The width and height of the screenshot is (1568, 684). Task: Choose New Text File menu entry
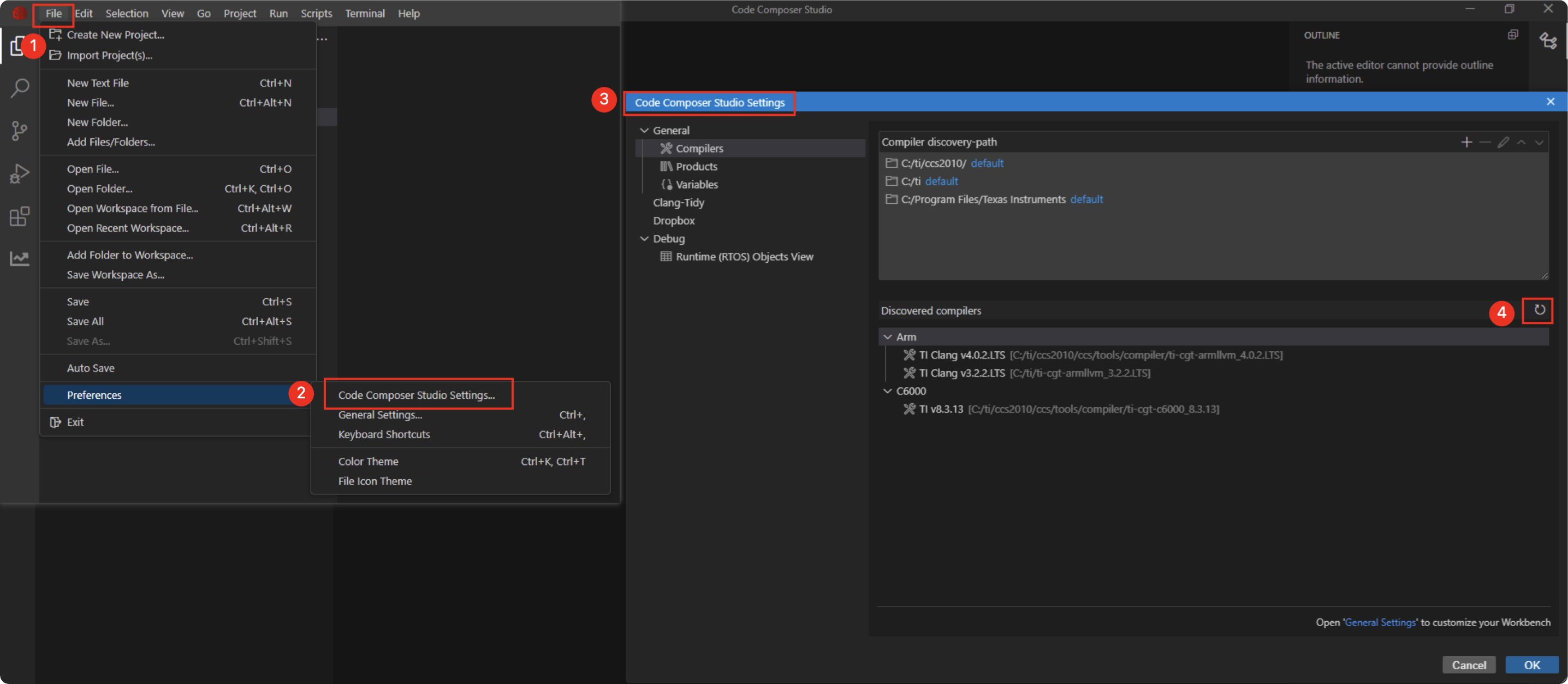pyautogui.click(x=179, y=83)
